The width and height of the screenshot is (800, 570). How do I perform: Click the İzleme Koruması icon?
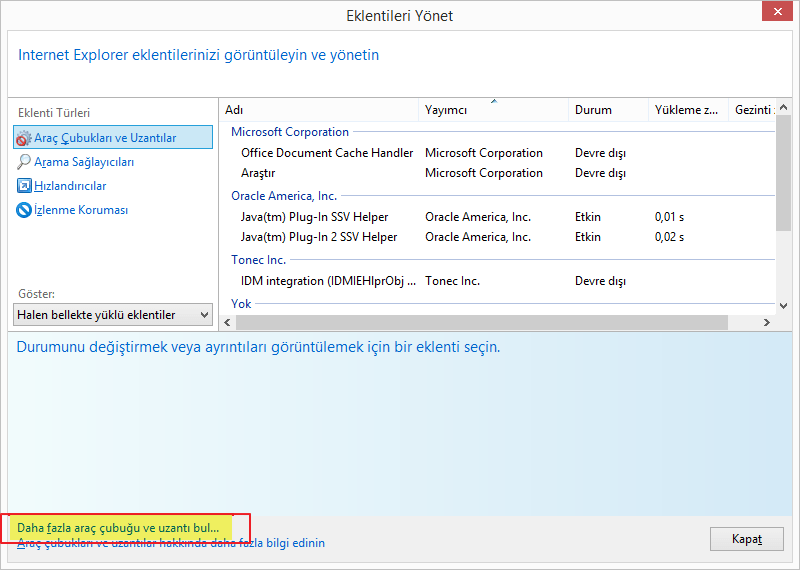24,210
